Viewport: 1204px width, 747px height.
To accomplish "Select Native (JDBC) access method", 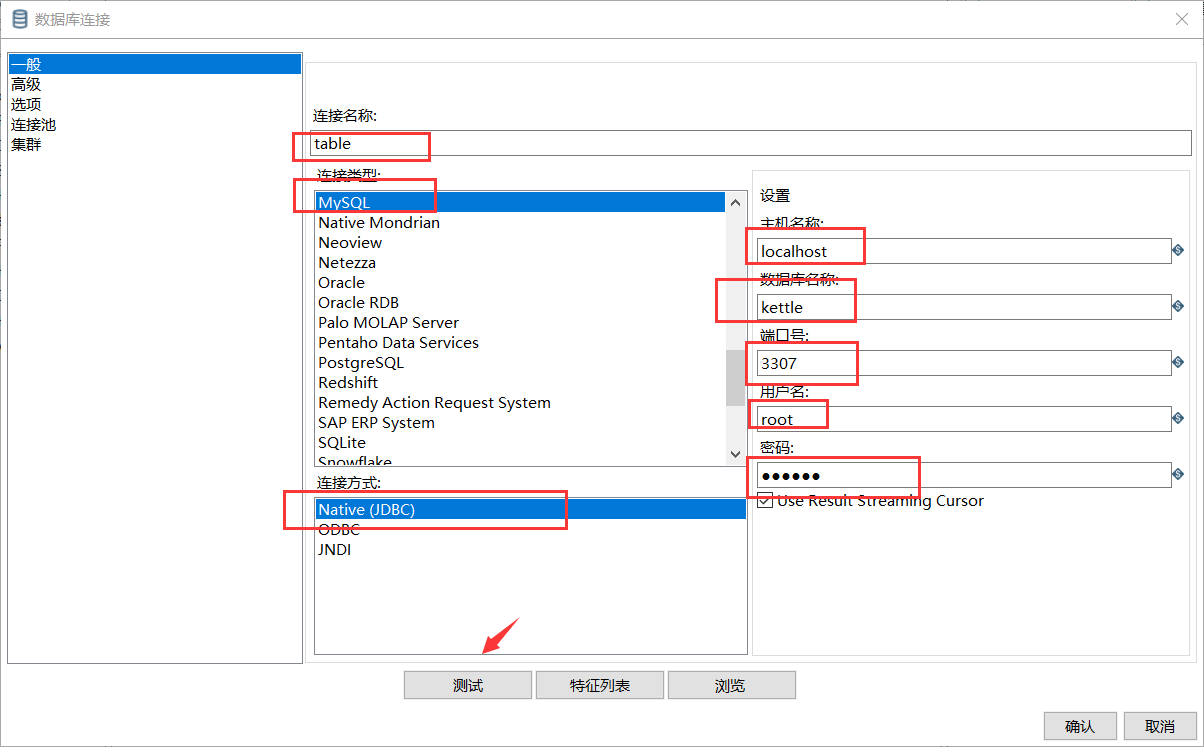I will coord(531,509).
